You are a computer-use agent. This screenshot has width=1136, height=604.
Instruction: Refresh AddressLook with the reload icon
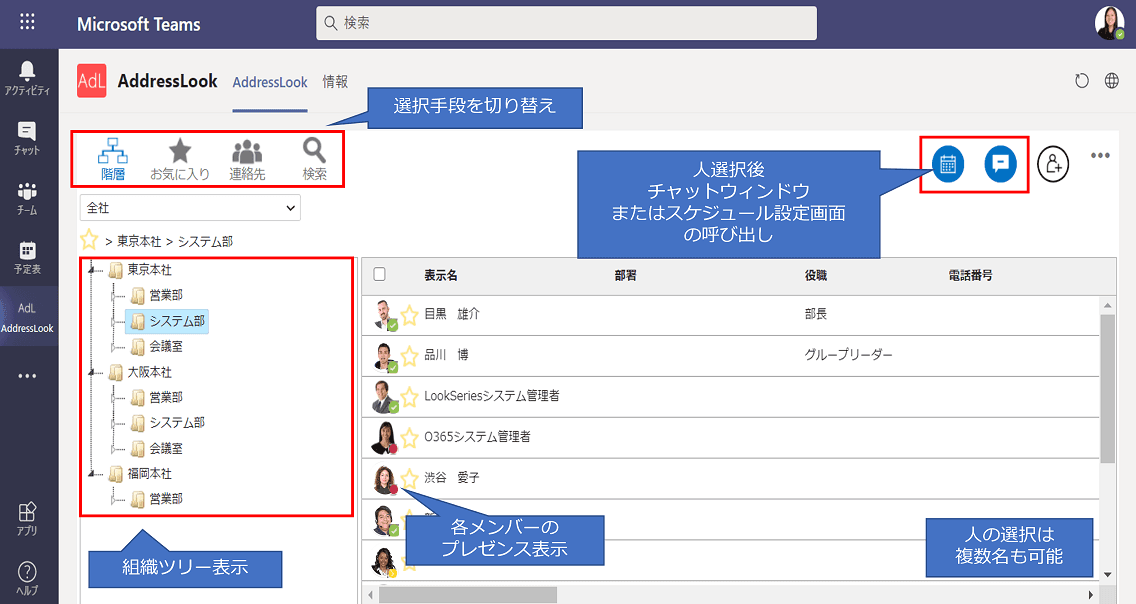coord(1081,82)
